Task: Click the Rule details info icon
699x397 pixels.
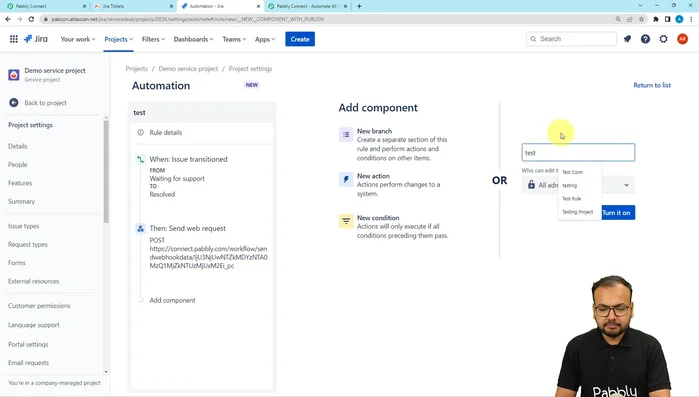Action: (x=140, y=133)
